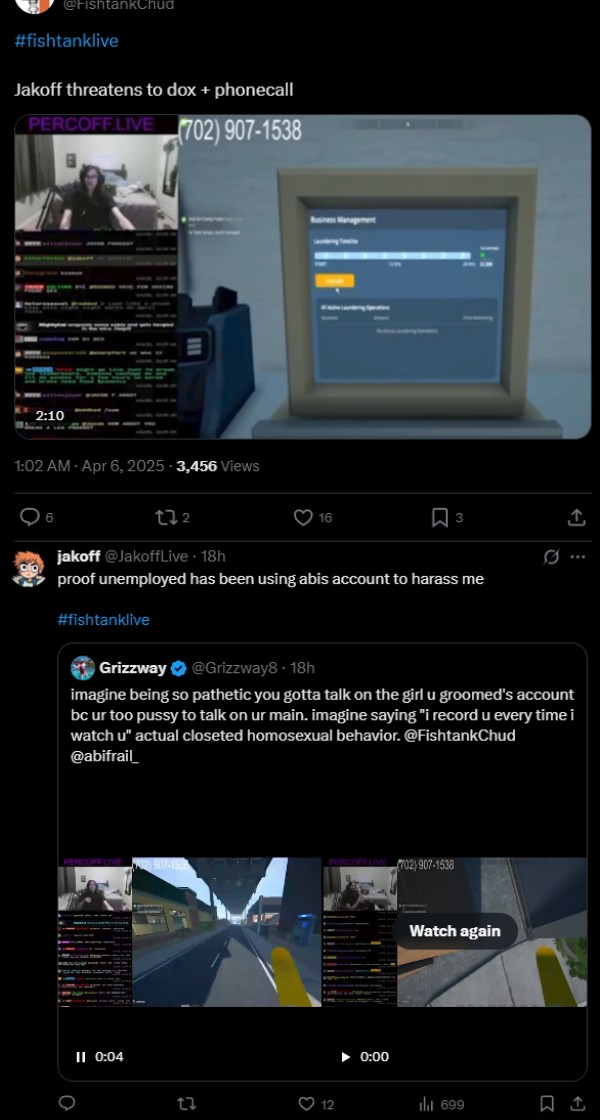Open the @JakoffLive handle link
The height and width of the screenshot is (1120, 600).
click(146, 556)
